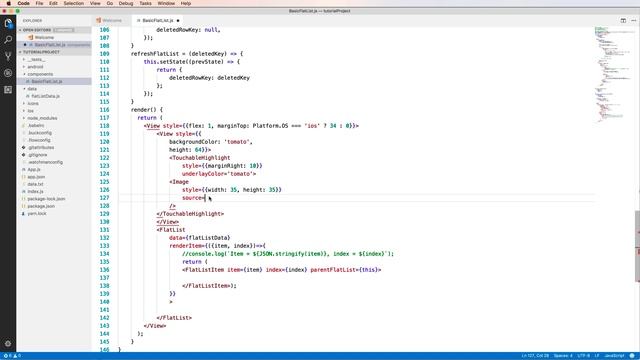Open the Window menu

pyautogui.click(x=166, y=3)
